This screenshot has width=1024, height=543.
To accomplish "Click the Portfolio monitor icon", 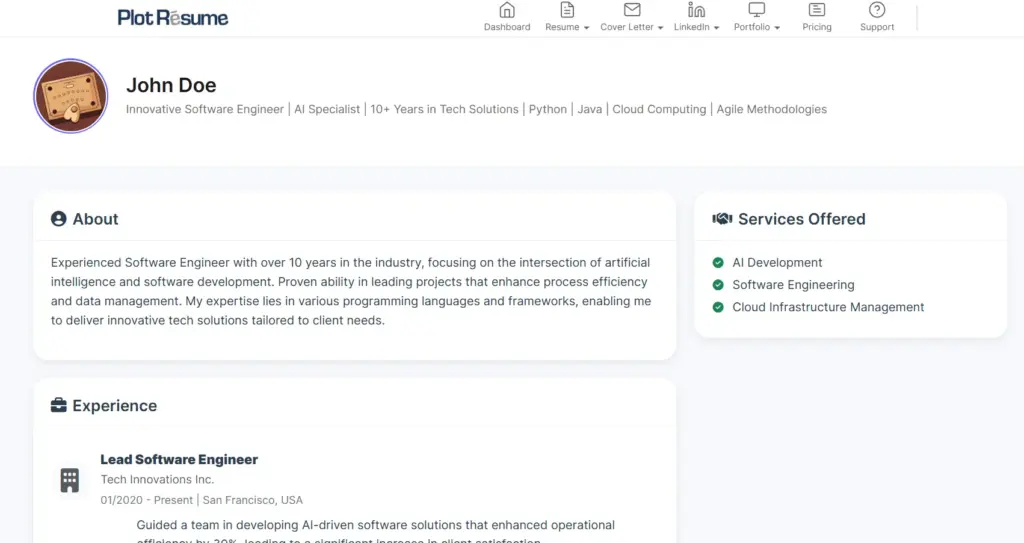I will pyautogui.click(x=756, y=10).
